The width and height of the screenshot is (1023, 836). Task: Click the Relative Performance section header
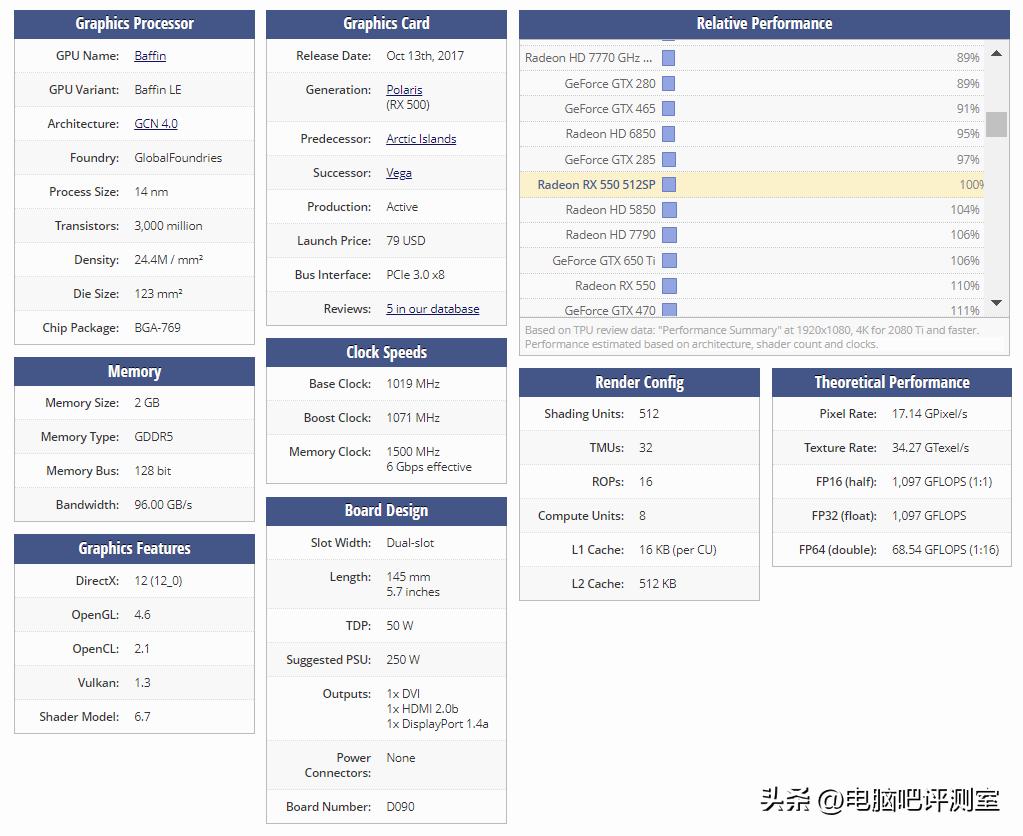click(765, 24)
